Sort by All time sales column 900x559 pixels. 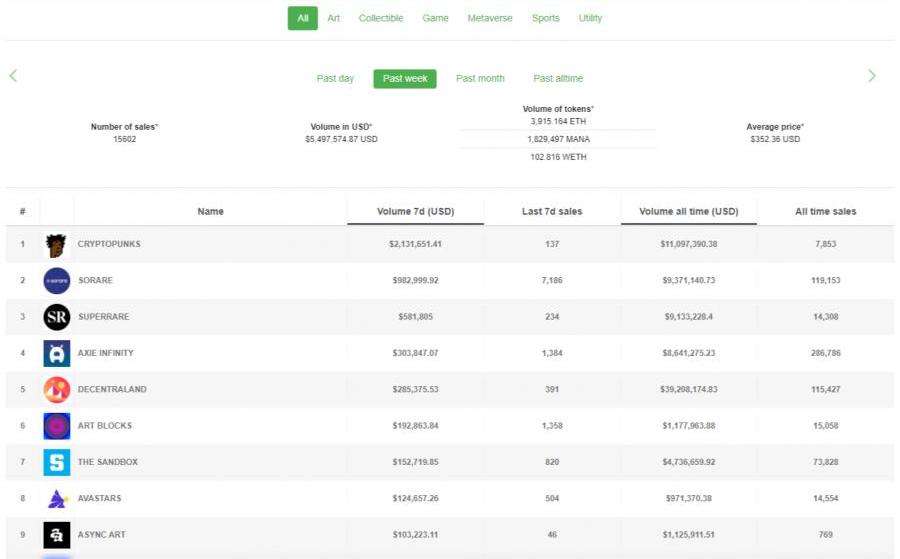tap(825, 211)
